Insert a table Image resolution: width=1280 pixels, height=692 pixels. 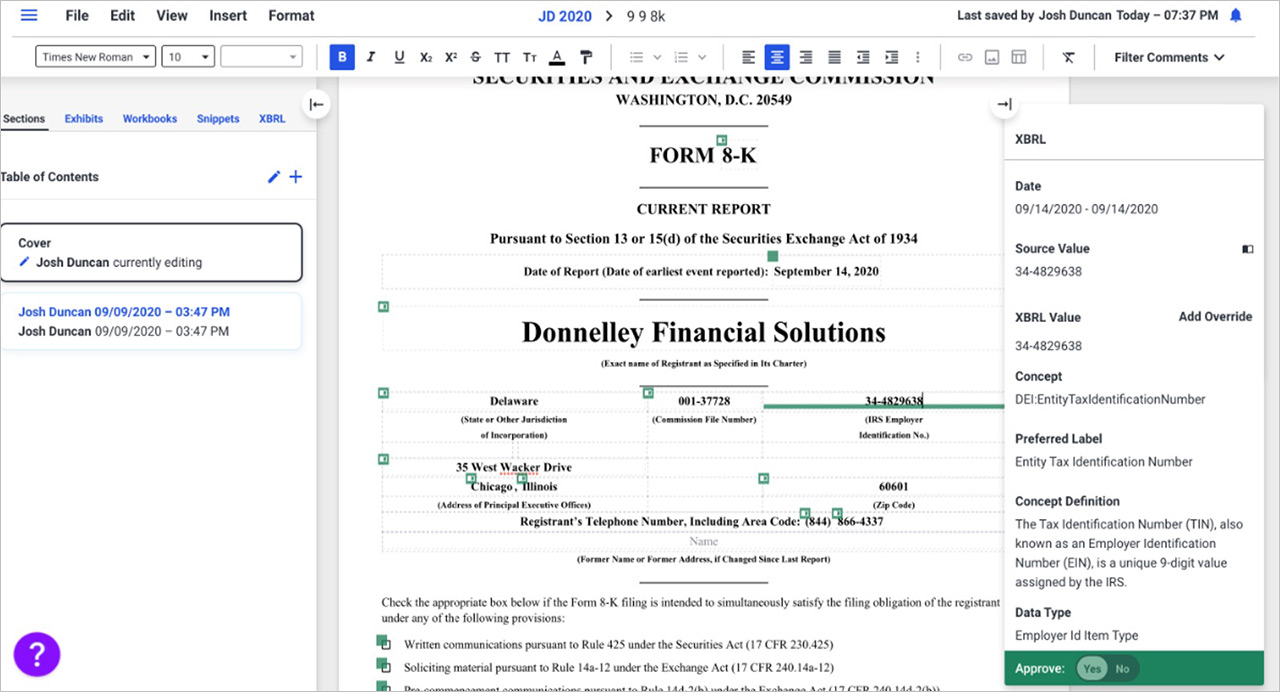[x=1019, y=57]
